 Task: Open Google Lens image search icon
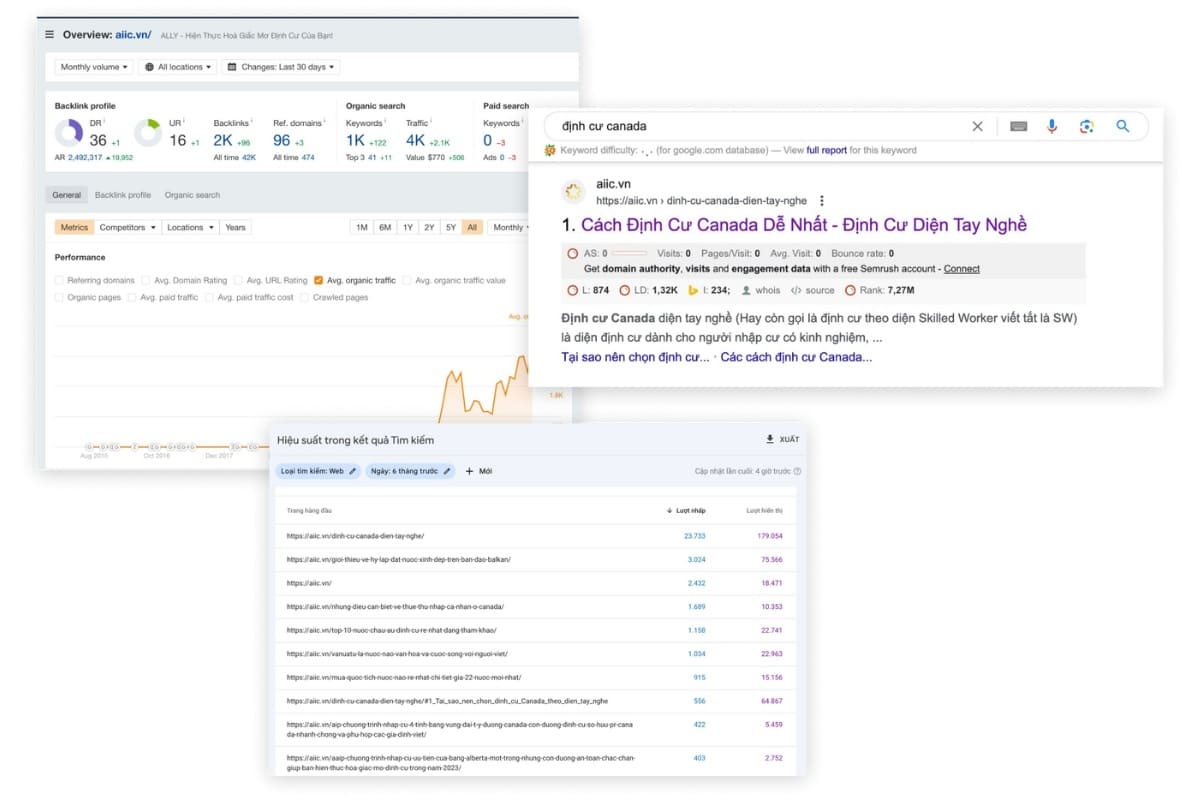point(1087,126)
